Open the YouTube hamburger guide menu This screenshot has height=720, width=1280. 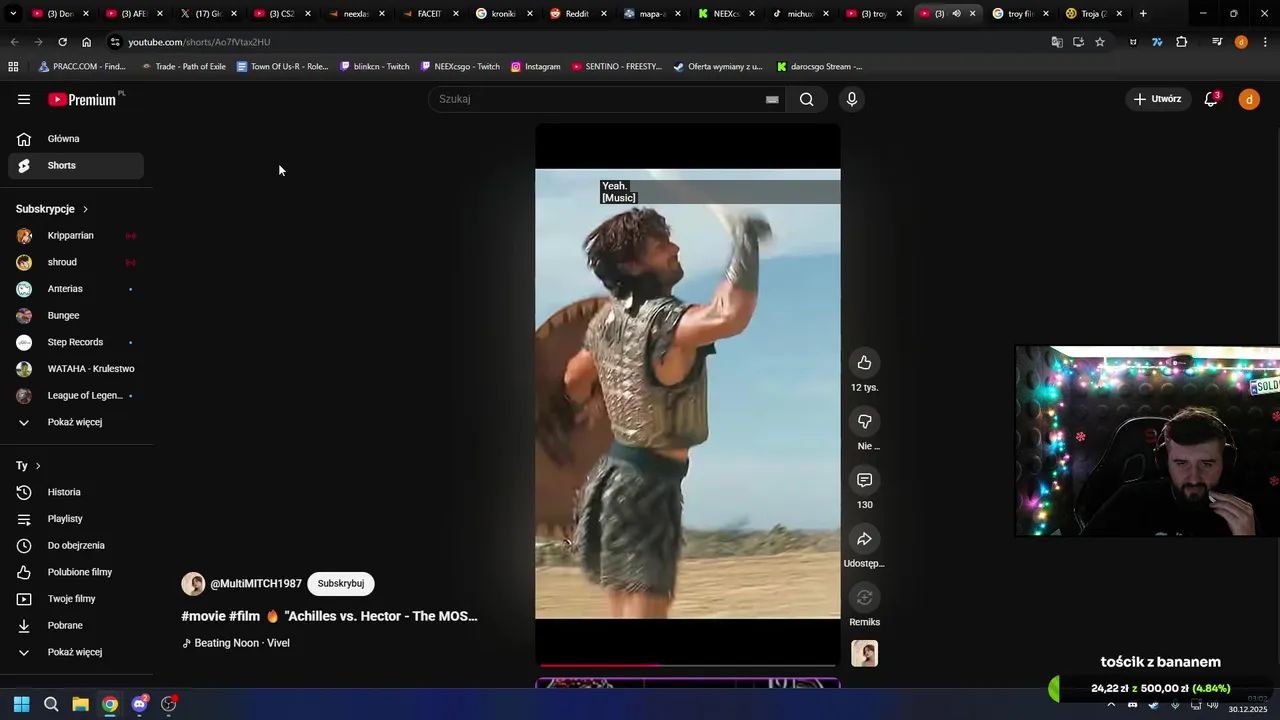24,99
